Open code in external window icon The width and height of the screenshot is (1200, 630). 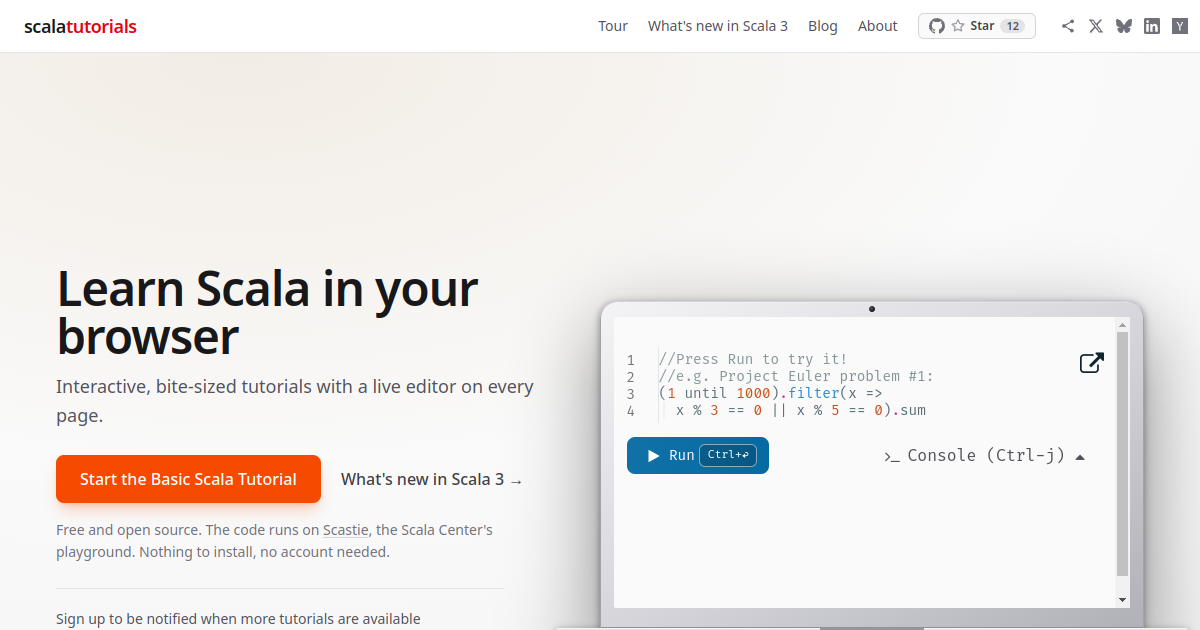pyautogui.click(x=1092, y=363)
